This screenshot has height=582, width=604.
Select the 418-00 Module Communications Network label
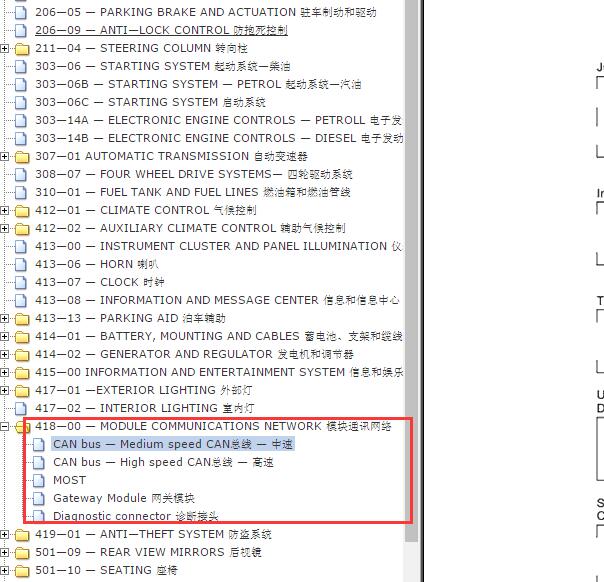coord(213,426)
